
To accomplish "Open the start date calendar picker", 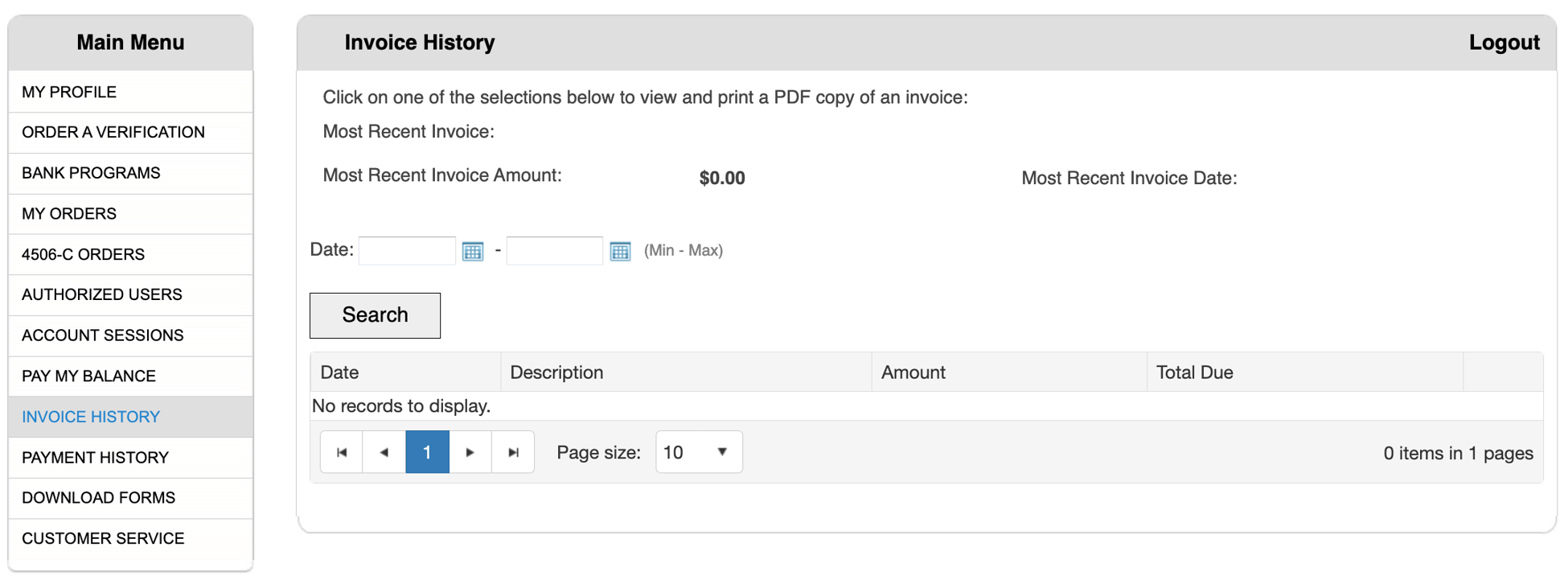I will (x=473, y=252).
